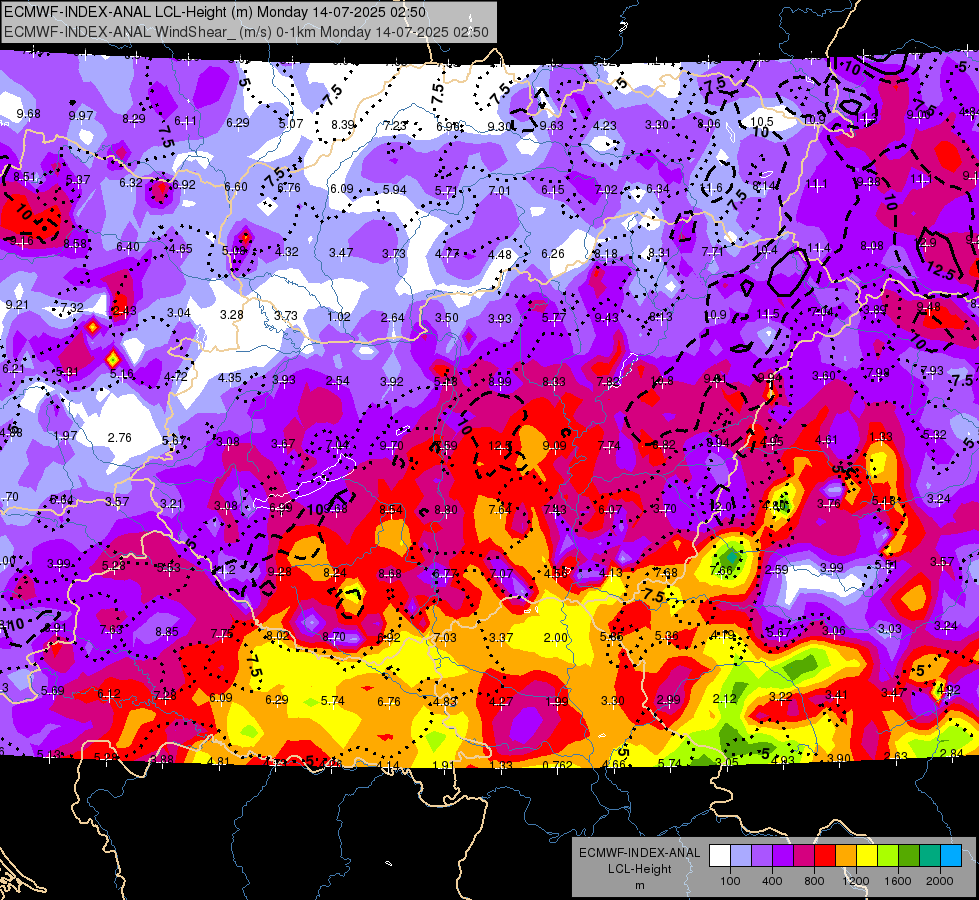
Task: Click the red legend swatch
Action: click(x=825, y=856)
